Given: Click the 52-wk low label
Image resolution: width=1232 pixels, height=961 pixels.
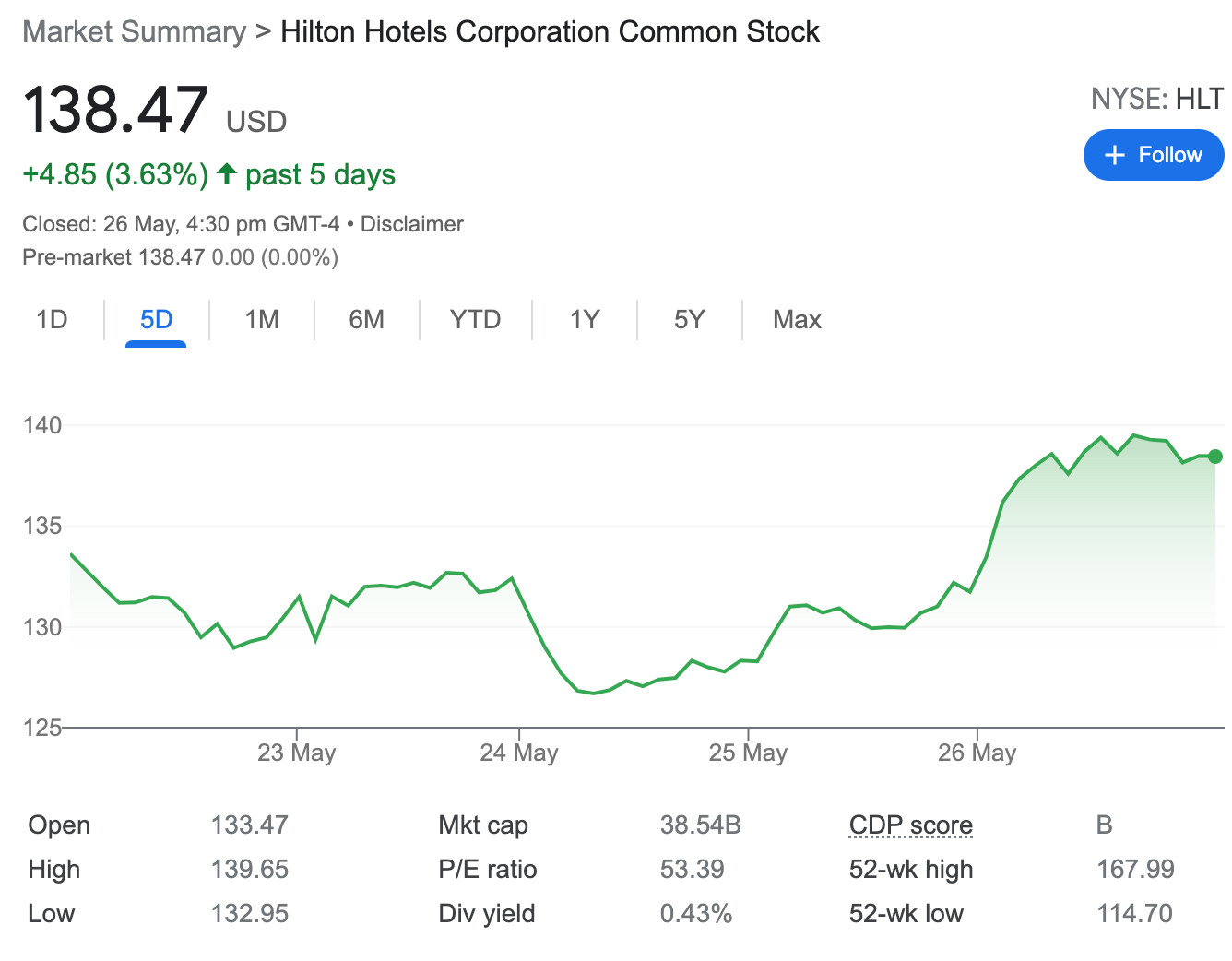Looking at the screenshot, I should [x=906, y=913].
